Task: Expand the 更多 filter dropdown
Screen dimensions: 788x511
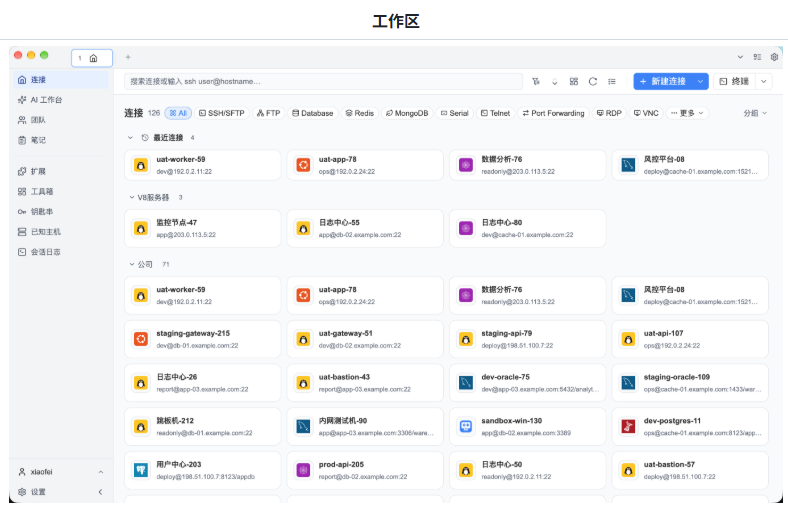Action: pos(687,113)
